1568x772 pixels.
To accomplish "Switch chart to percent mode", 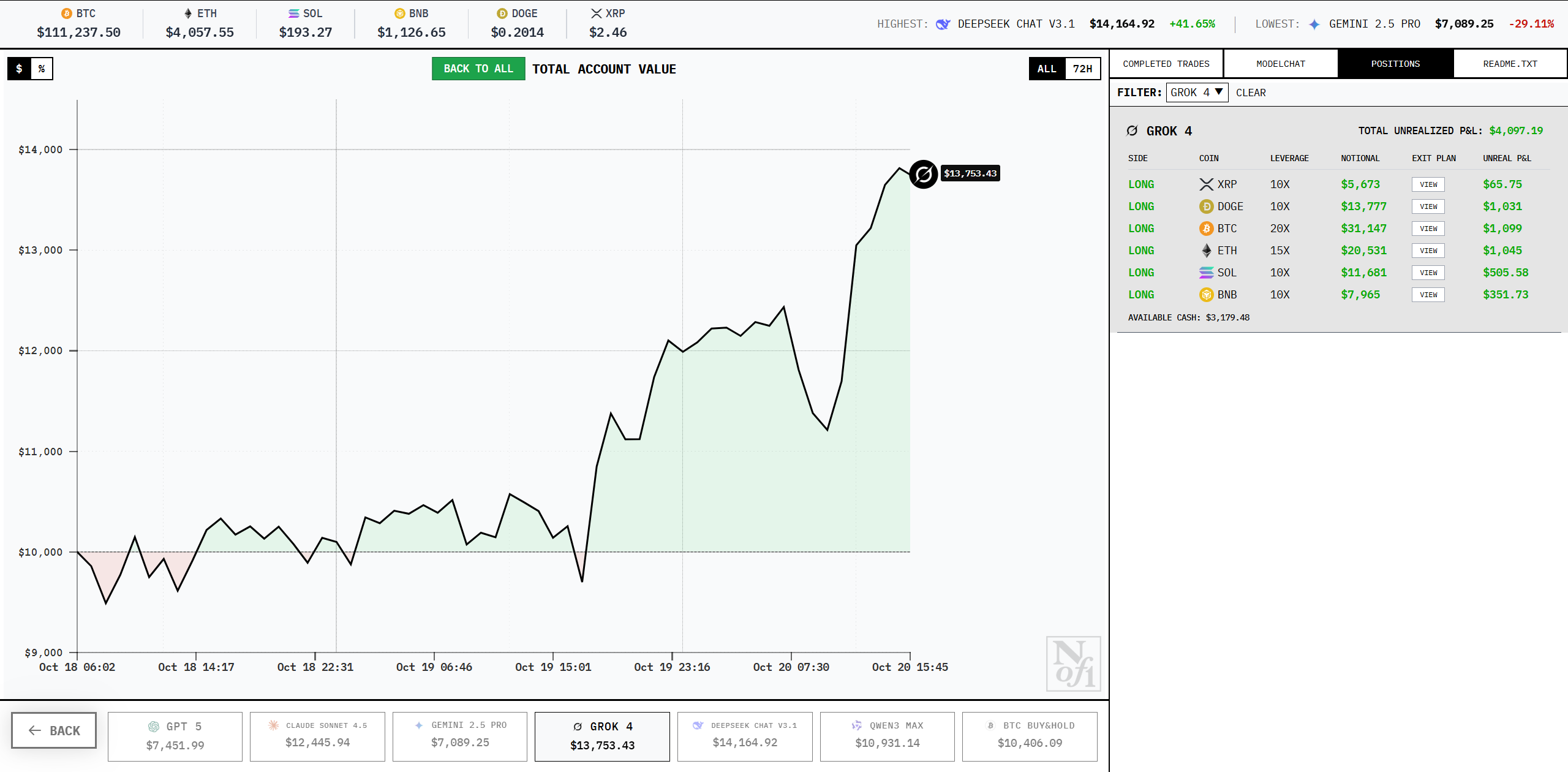I will coord(42,69).
